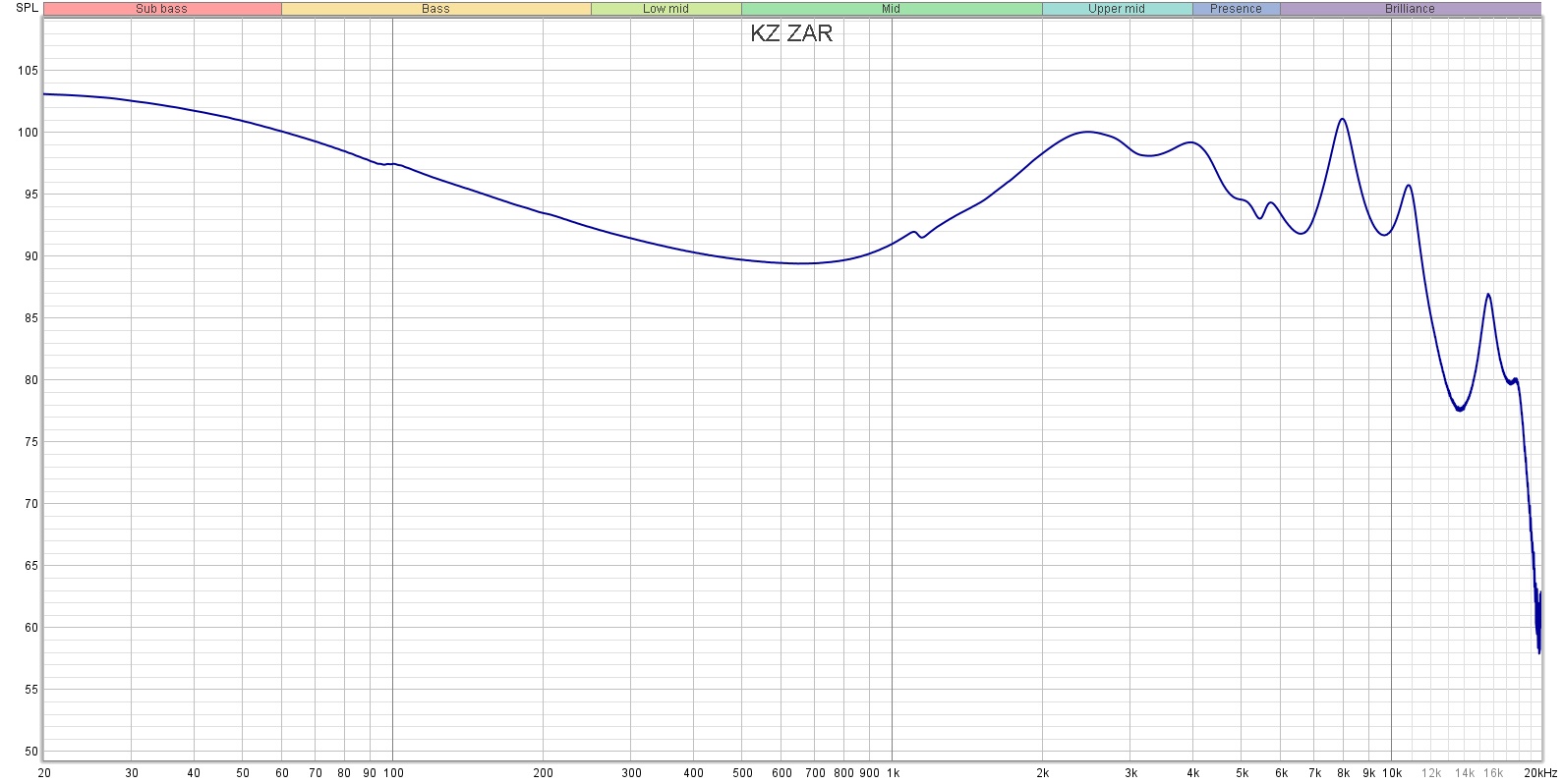This screenshot has width=1563, height=784.
Task: Click the 400 label on frequency axis
Action: pyautogui.click(x=693, y=773)
